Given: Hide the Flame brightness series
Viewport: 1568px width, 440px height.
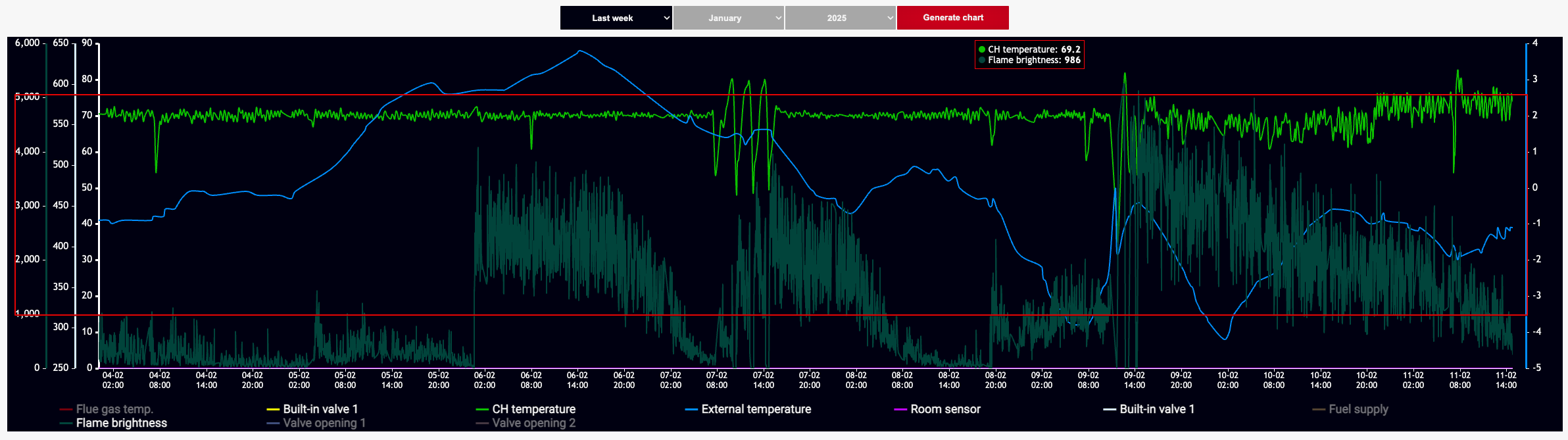Looking at the screenshot, I should 121,423.
